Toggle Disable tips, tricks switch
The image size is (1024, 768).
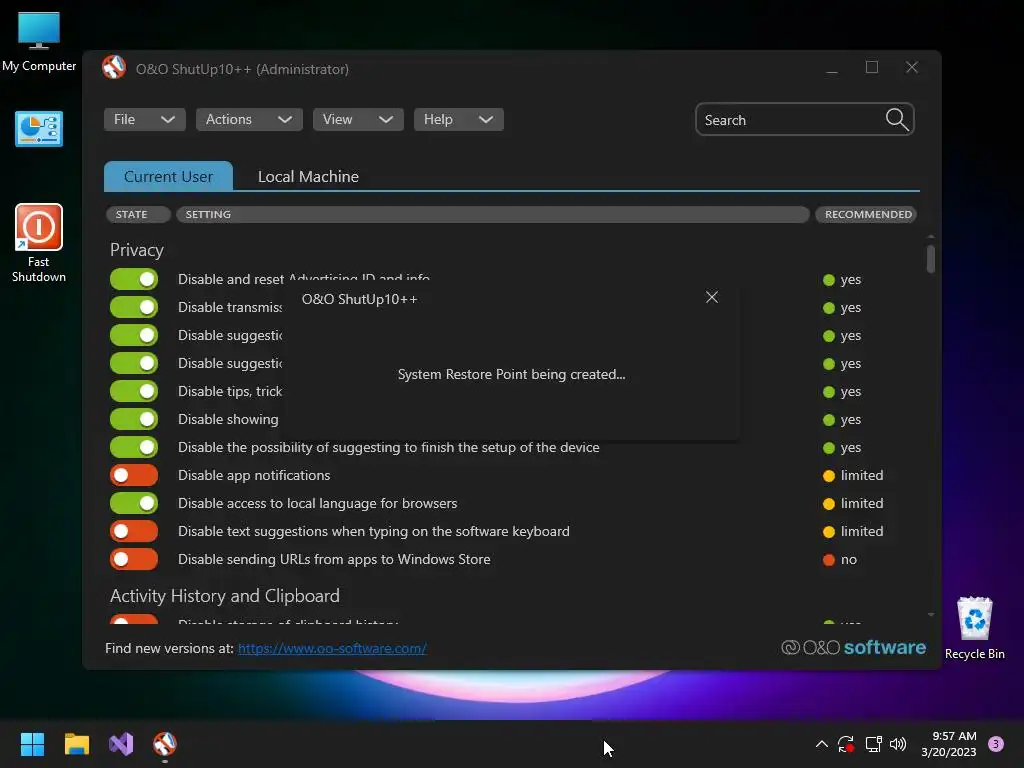tap(134, 391)
